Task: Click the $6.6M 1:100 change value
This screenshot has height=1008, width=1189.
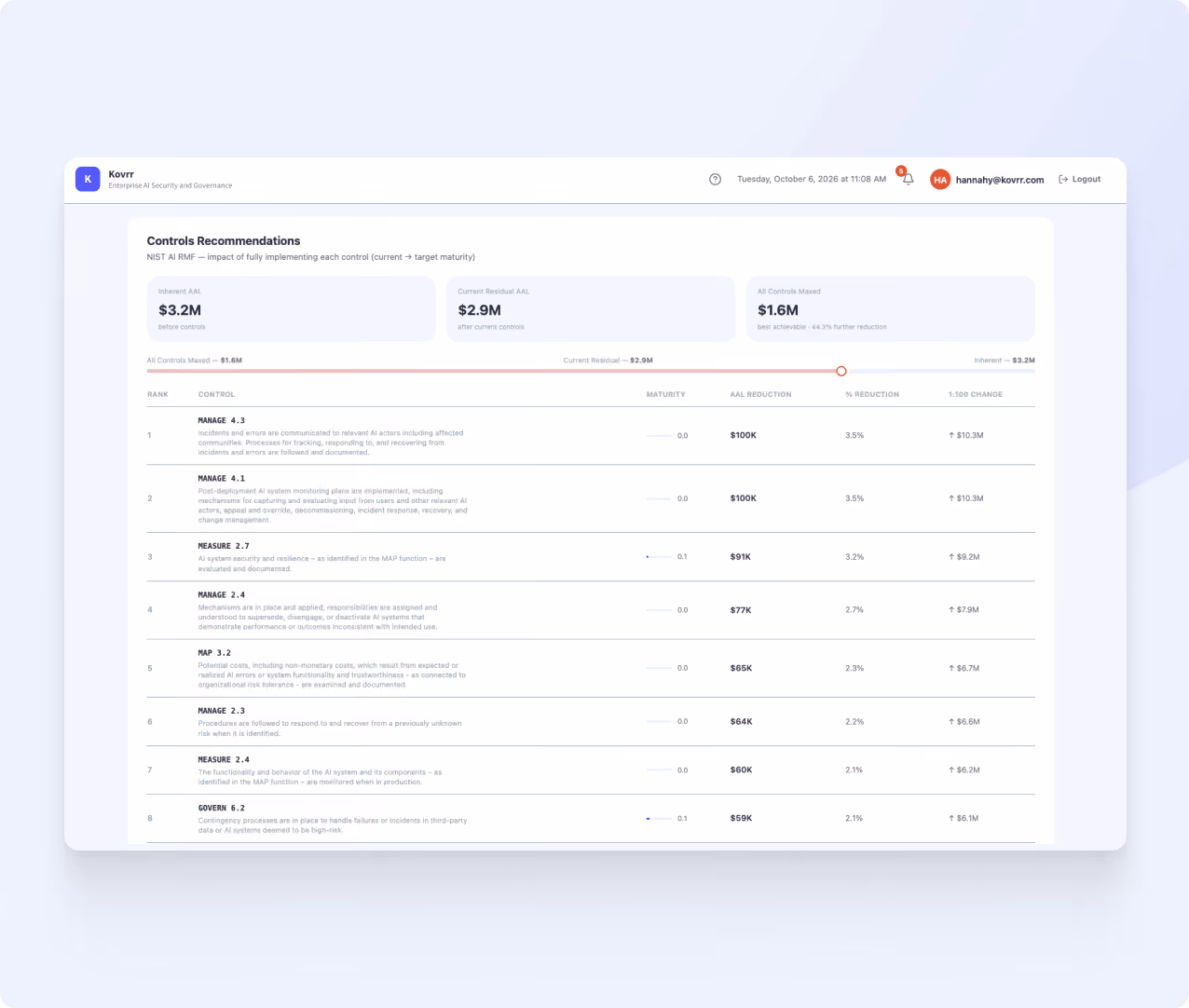Action: pyautogui.click(x=964, y=721)
